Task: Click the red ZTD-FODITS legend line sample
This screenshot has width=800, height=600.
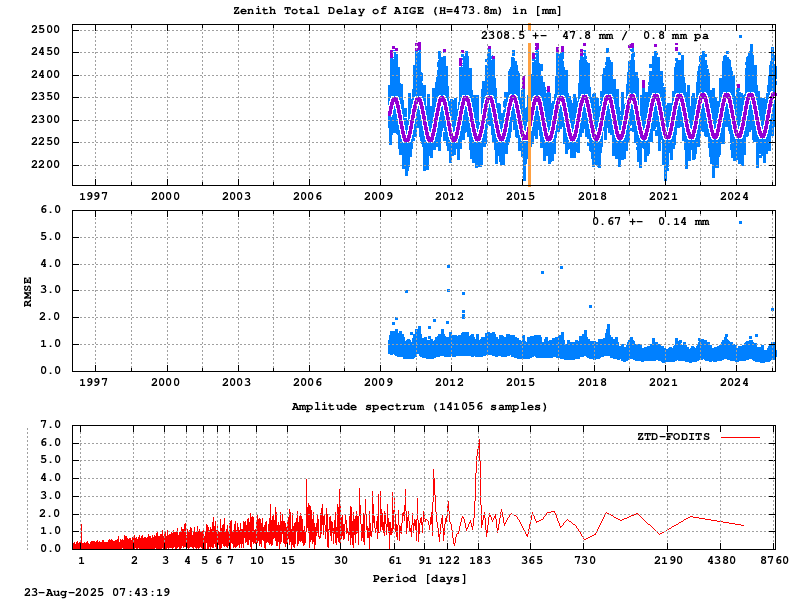Action: 740,437
